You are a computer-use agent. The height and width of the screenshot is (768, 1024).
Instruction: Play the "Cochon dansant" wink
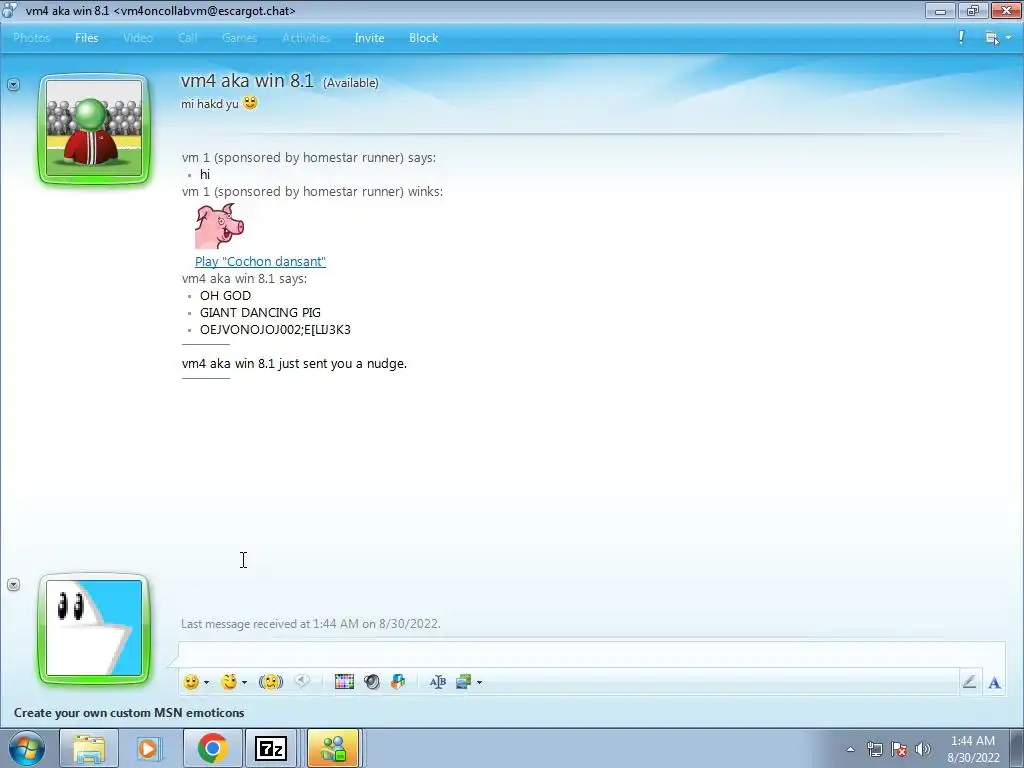coord(260,261)
